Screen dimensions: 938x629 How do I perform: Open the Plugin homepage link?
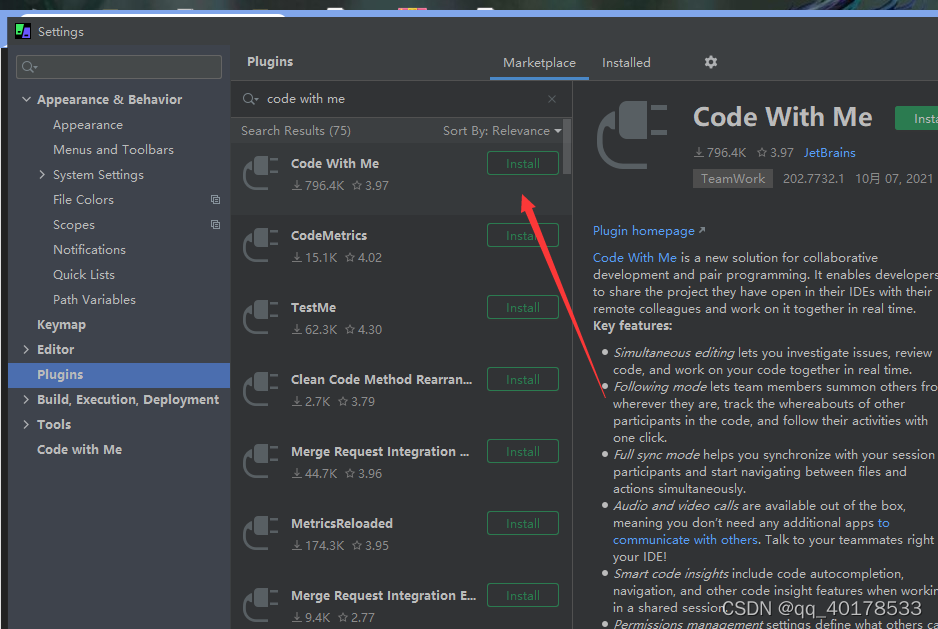click(x=648, y=230)
